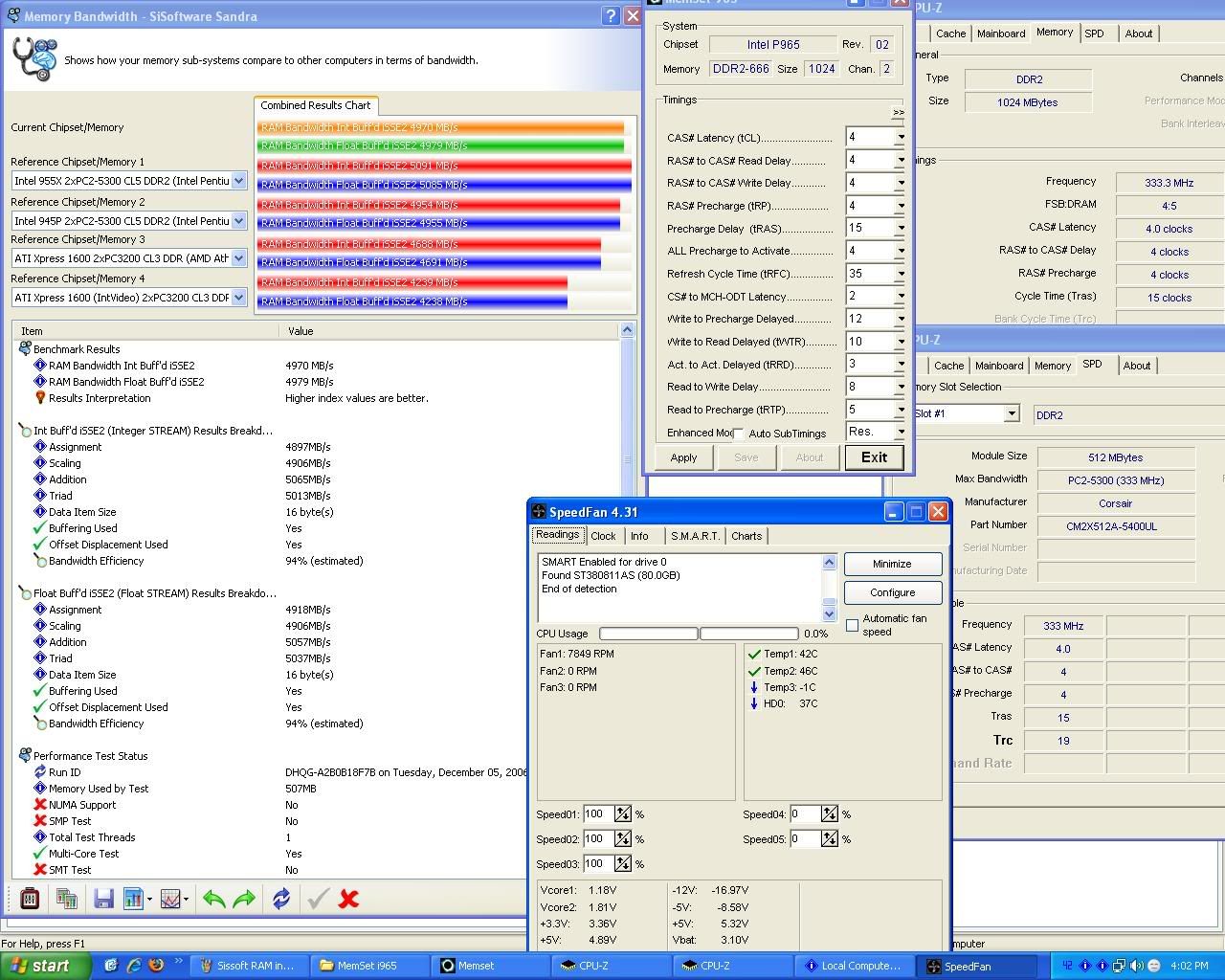Viewport: 1225px width, 980px height.
Task: Click the SpeedFan log scrollbar down arrow
Action: coord(829,613)
